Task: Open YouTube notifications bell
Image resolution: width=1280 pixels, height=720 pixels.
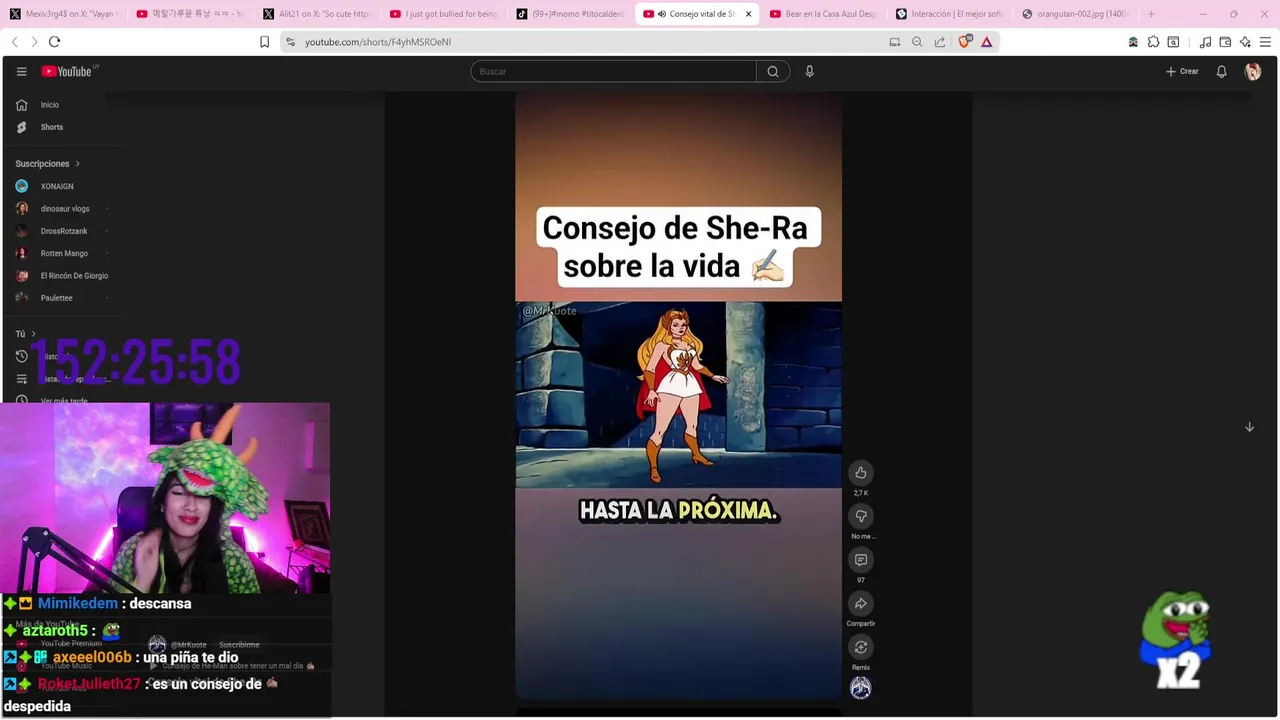Action: point(1221,71)
